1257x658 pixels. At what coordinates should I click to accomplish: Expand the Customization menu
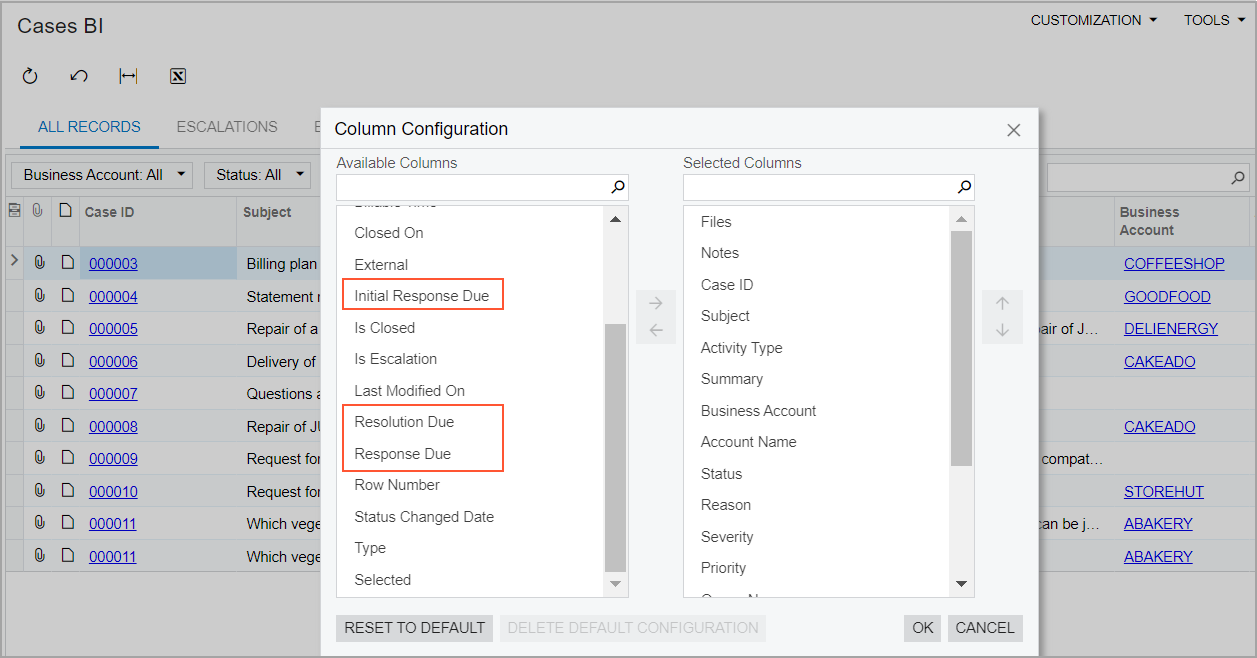(x=1094, y=20)
